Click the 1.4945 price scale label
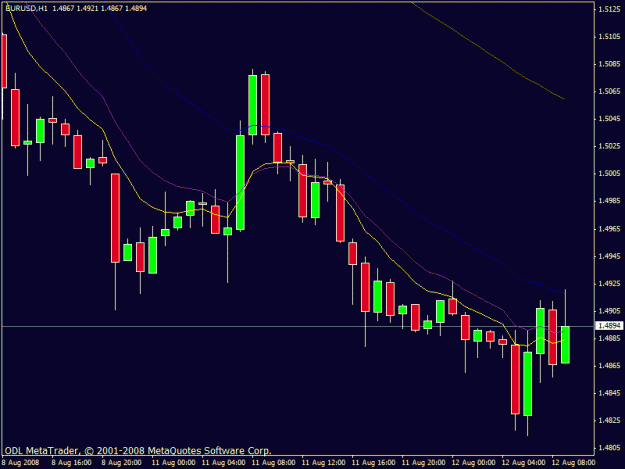Viewport: 625px width, 469px height. click(609, 256)
